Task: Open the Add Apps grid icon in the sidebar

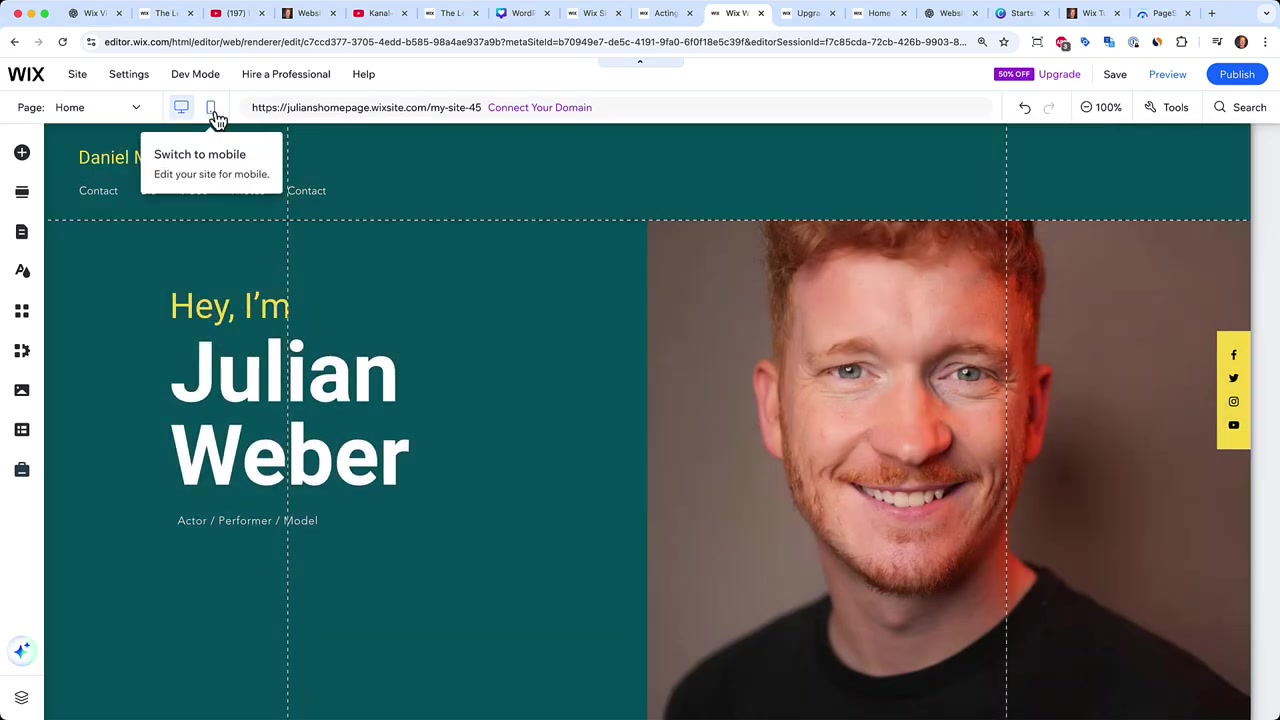Action: tap(22, 311)
